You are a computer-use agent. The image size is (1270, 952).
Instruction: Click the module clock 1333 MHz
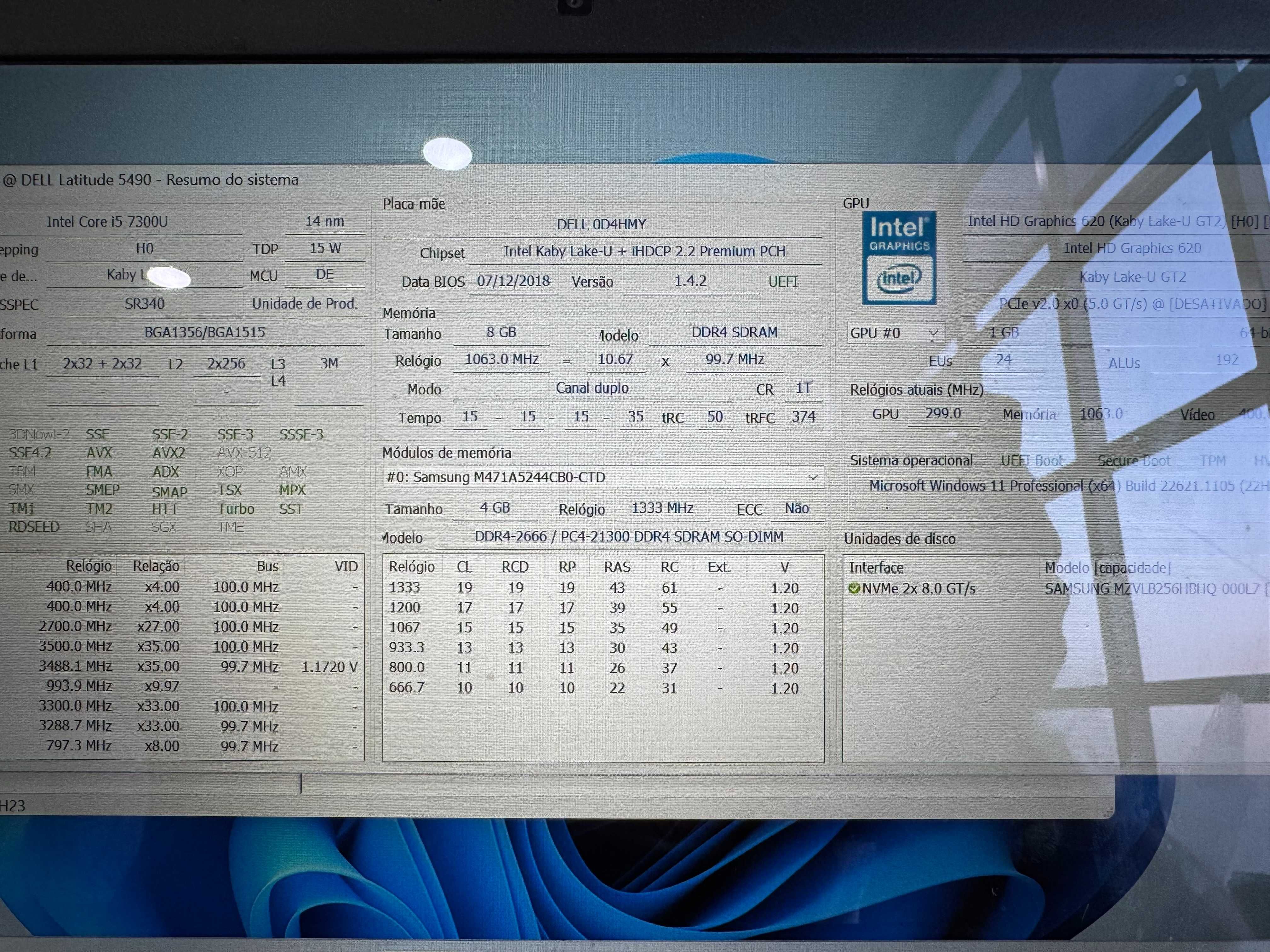click(662, 508)
